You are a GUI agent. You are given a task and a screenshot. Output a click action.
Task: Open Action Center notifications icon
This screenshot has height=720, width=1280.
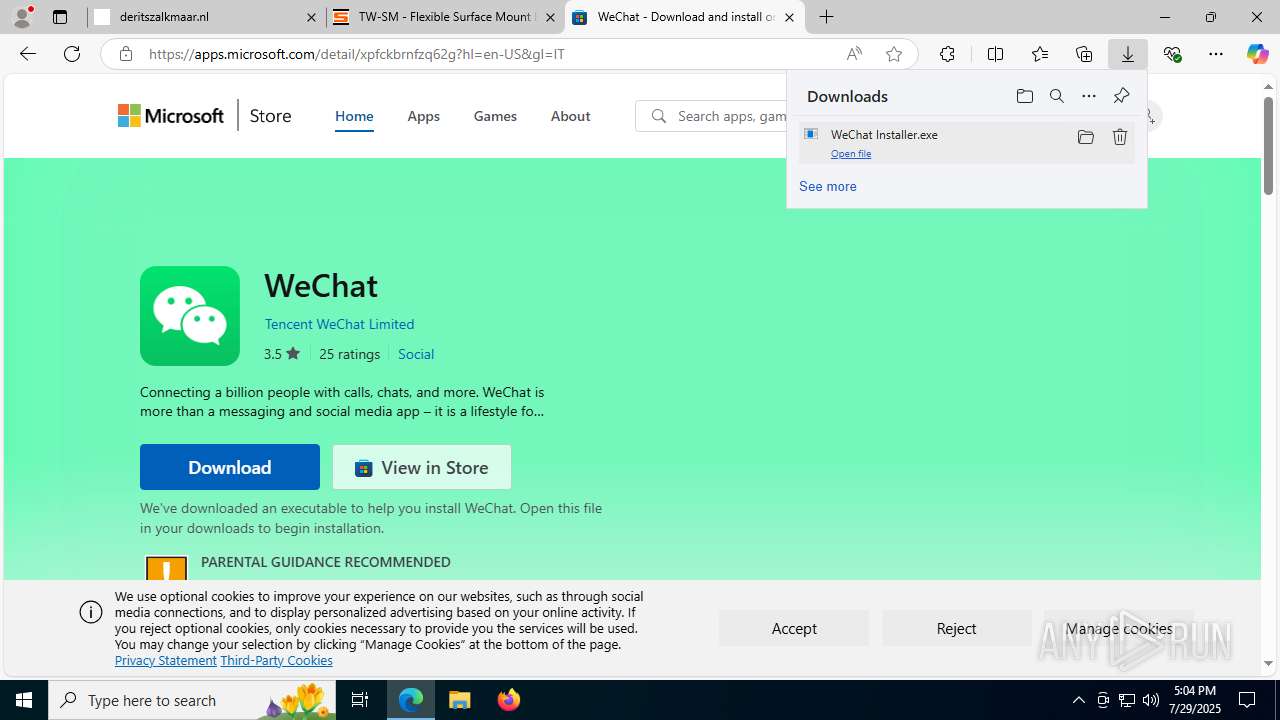coord(1248,700)
